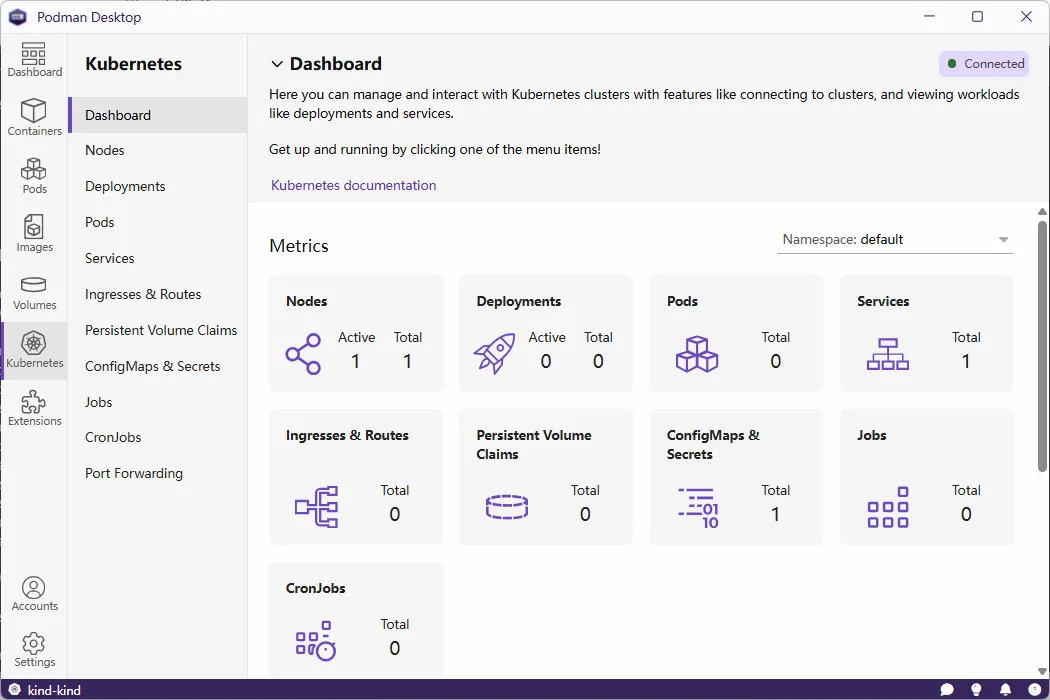Image resolution: width=1050 pixels, height=700 pixels.
Task: Click the Connected status badge
Action: coord(984,63)
